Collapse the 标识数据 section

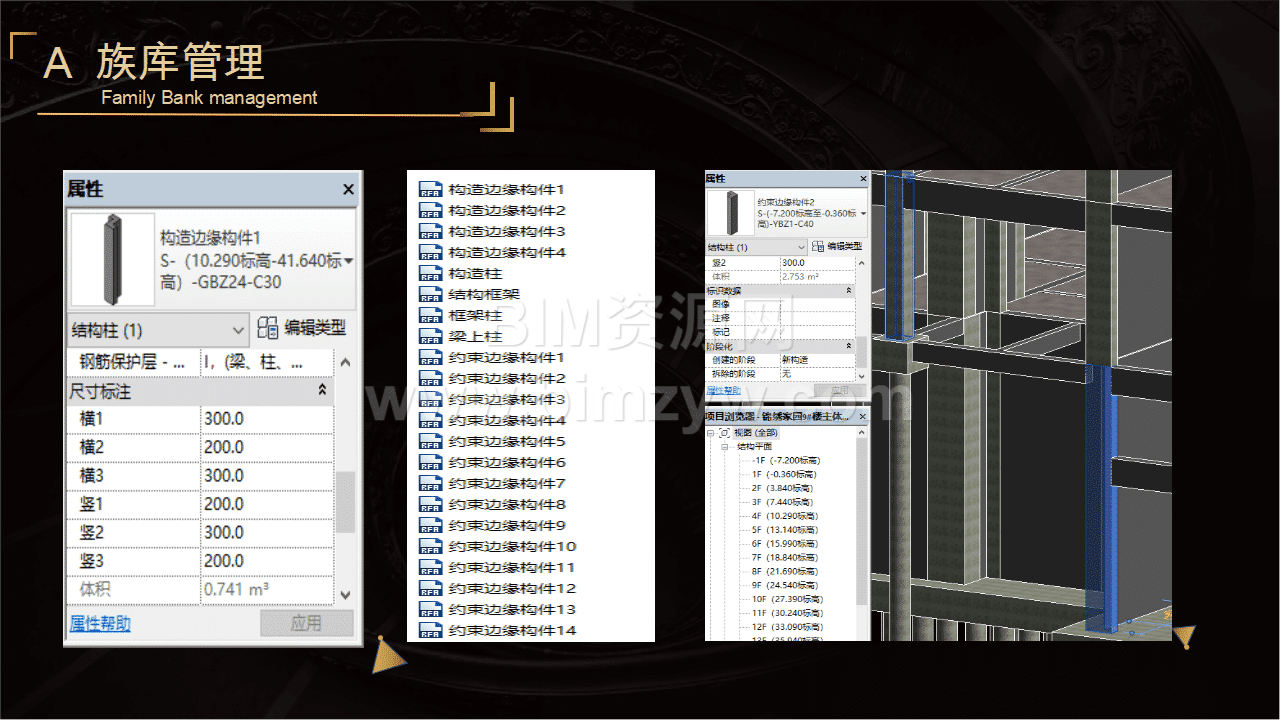[849, 290]
